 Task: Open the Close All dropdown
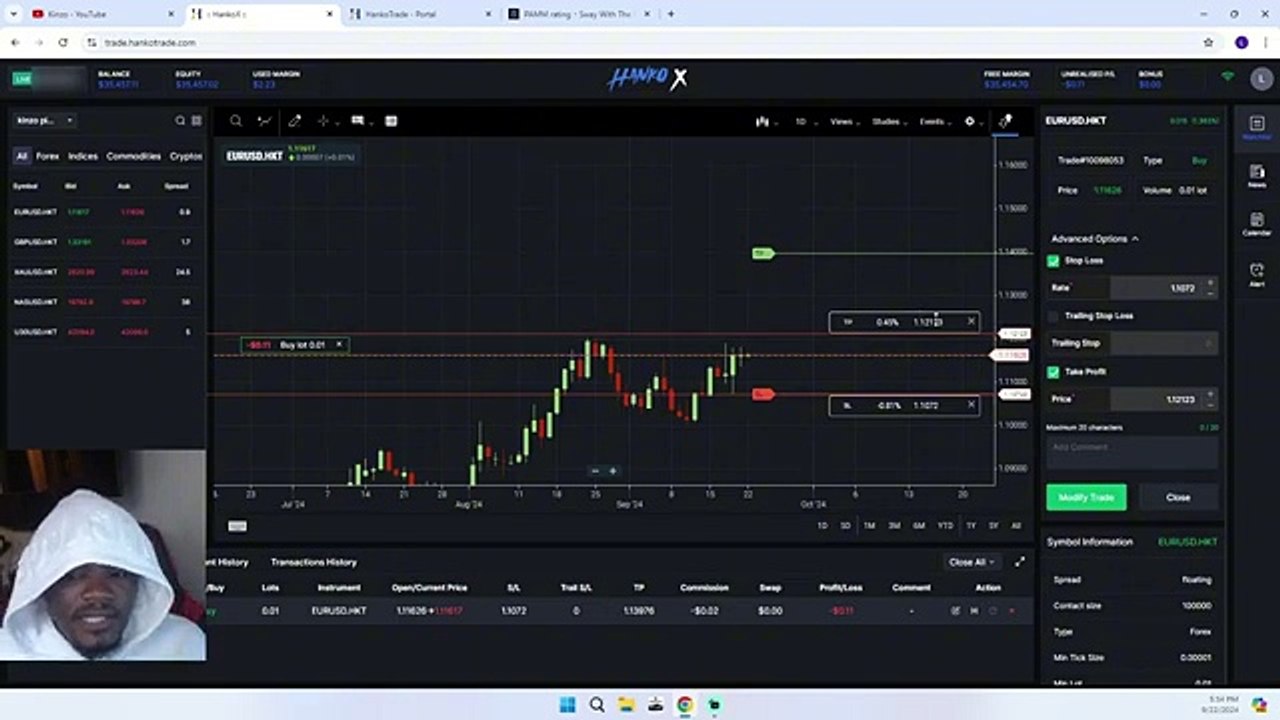click(x=970, y=562)
